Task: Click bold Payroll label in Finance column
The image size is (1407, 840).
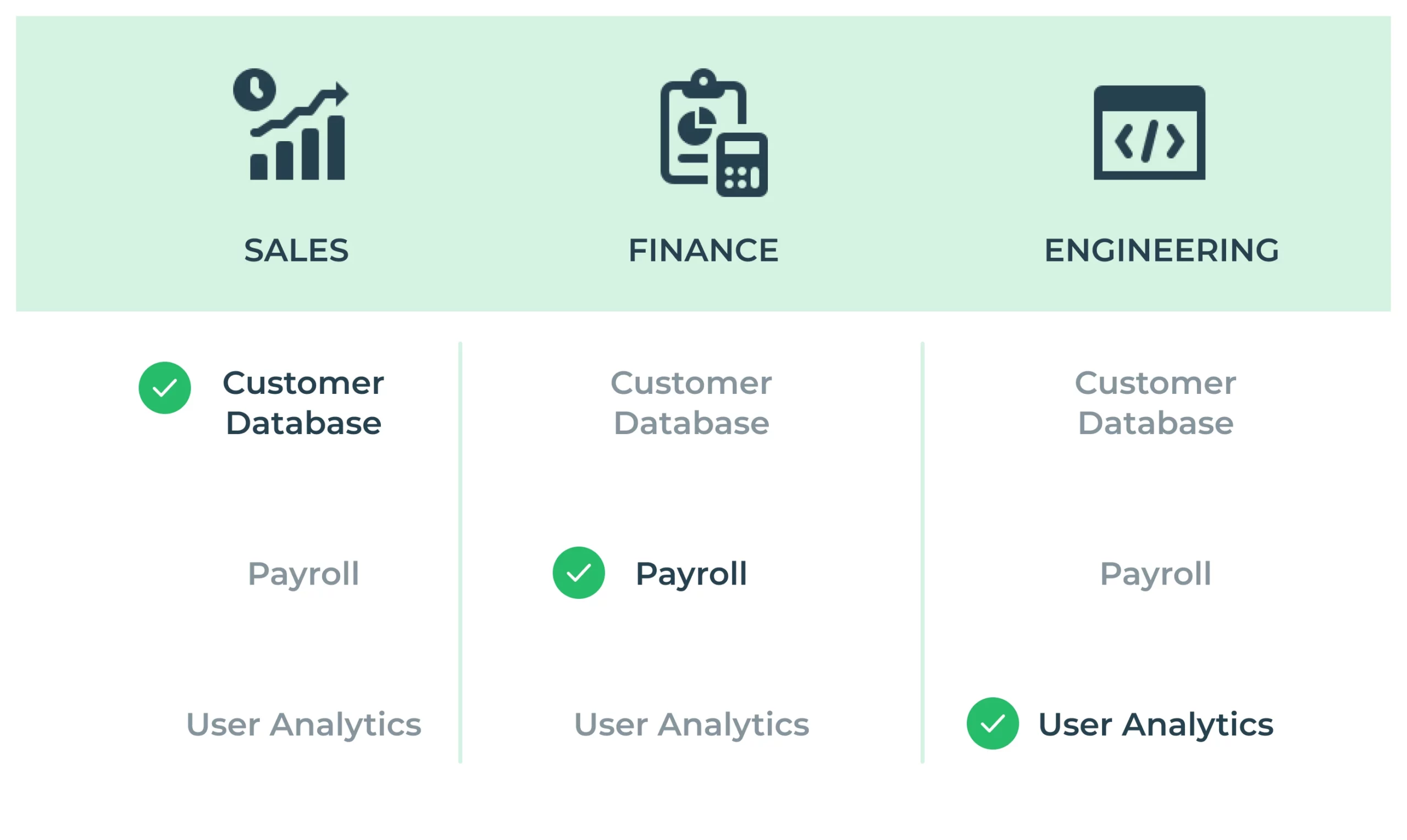Action: click(x=691, y=574)
